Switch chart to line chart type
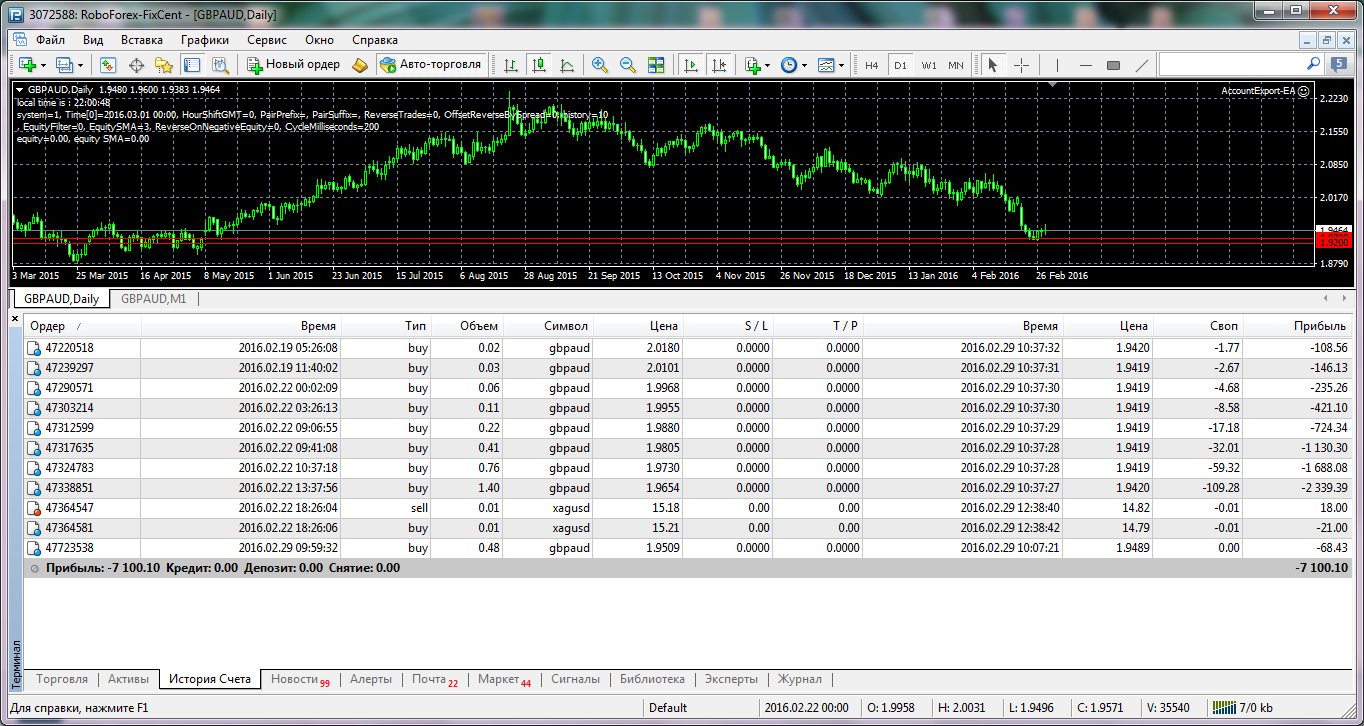The image size is (1364, 726). point(567,64)
